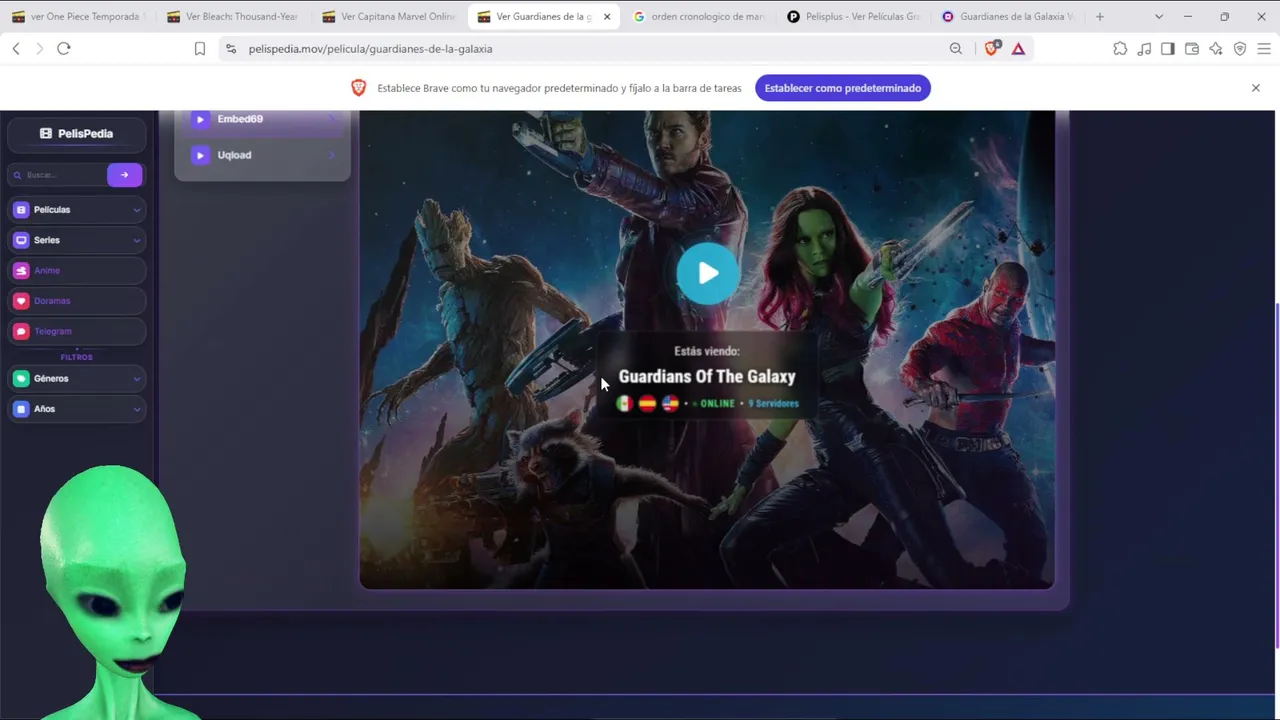Toggle the browser sidebar panel

coord(1168,49)
